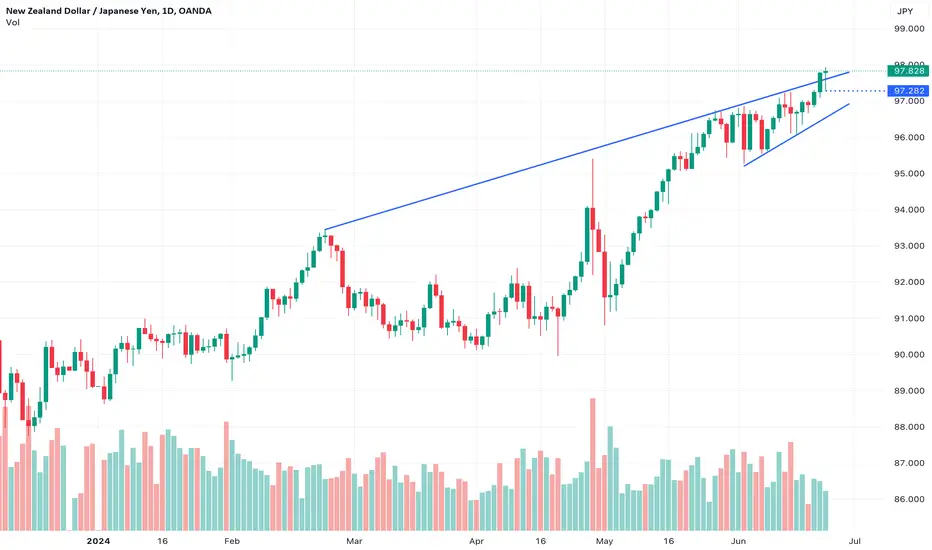Viewport: 932px width, 550px height.
Task: Click the Feb label on time axis
Action: tap(232, 540)
